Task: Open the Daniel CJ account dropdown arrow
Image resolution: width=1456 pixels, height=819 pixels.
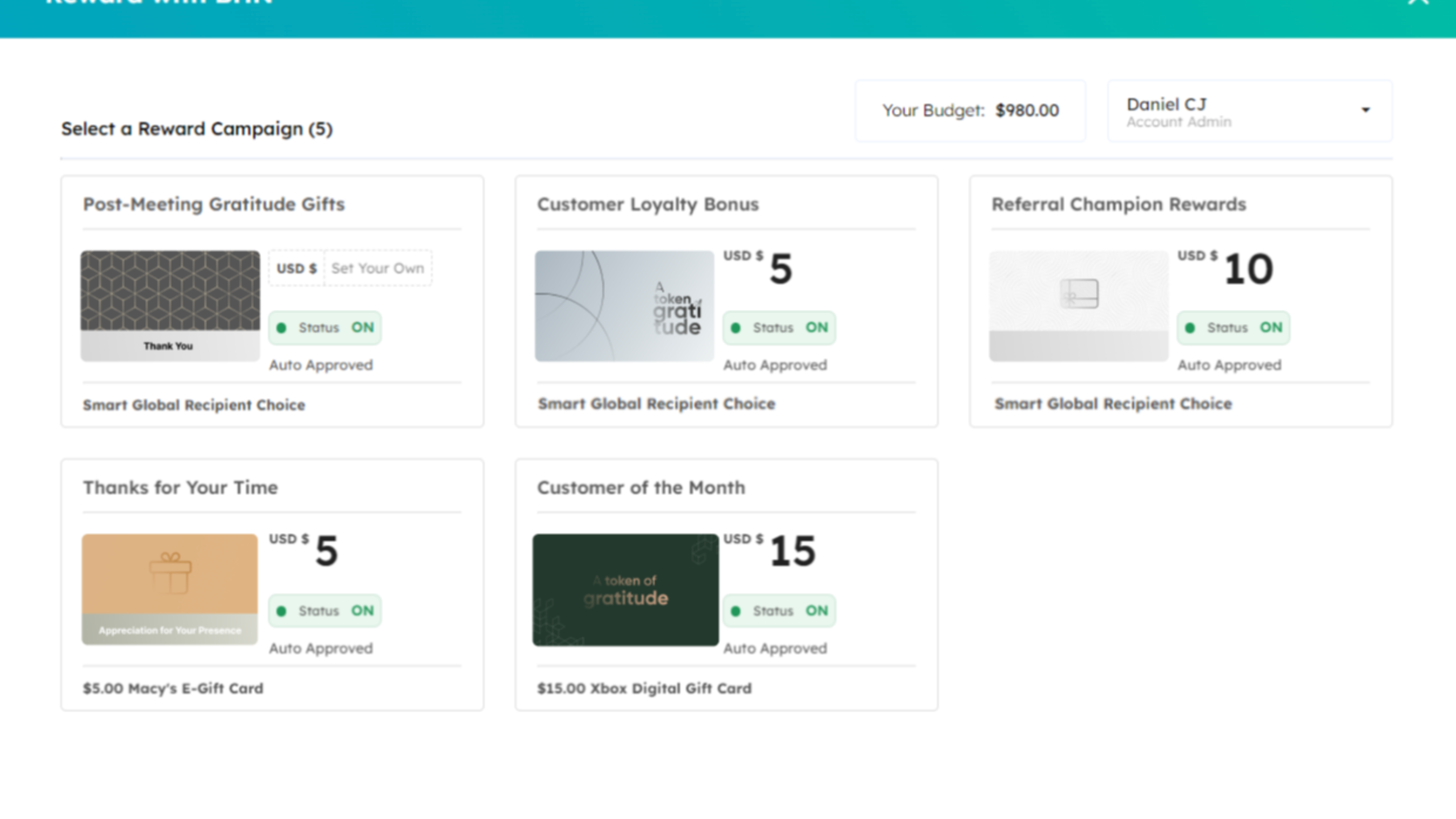Action: tap(1366, 110)
